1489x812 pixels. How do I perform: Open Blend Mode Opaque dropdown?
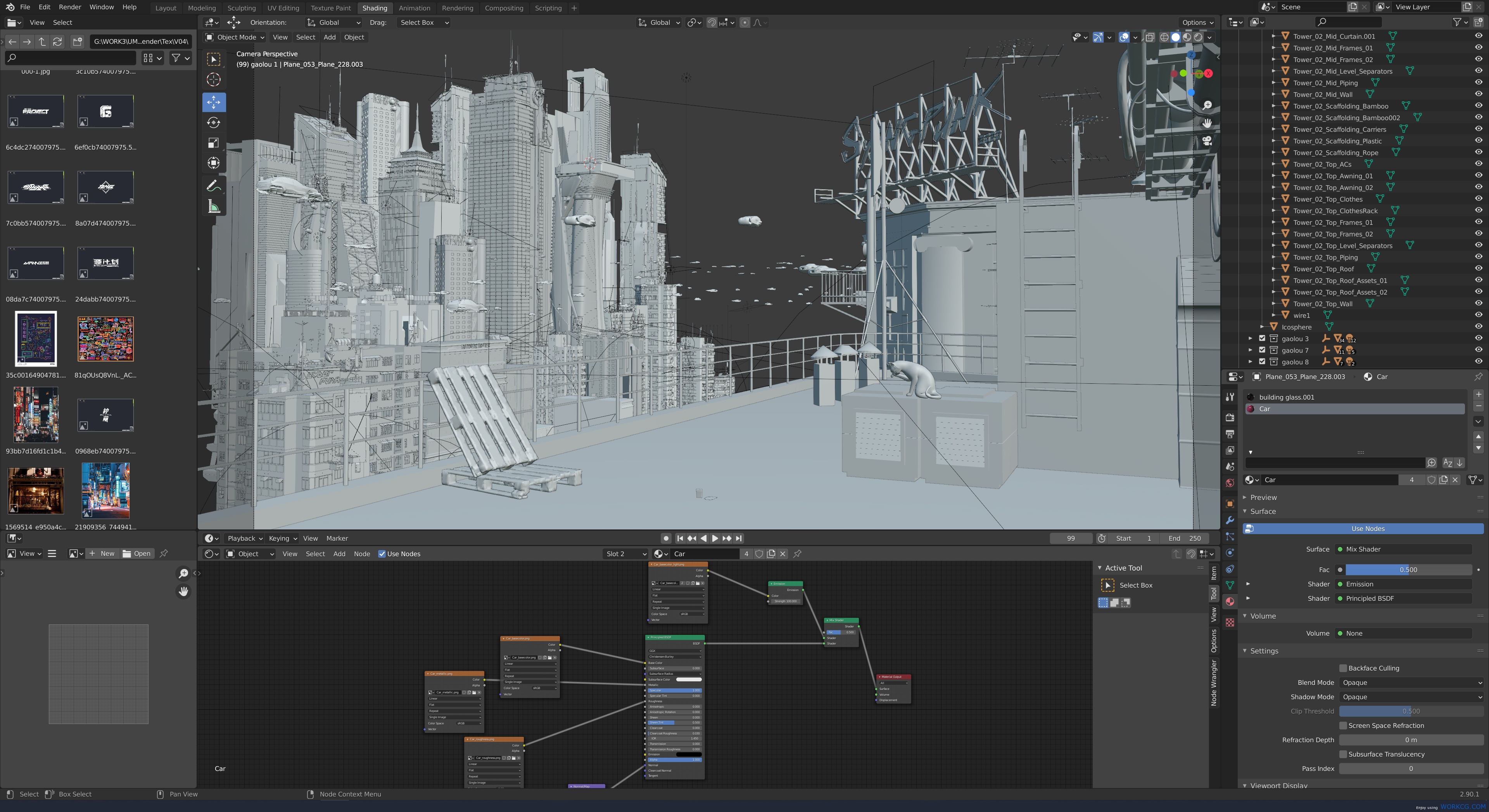pyautogui.click(x=1411, y=683)
